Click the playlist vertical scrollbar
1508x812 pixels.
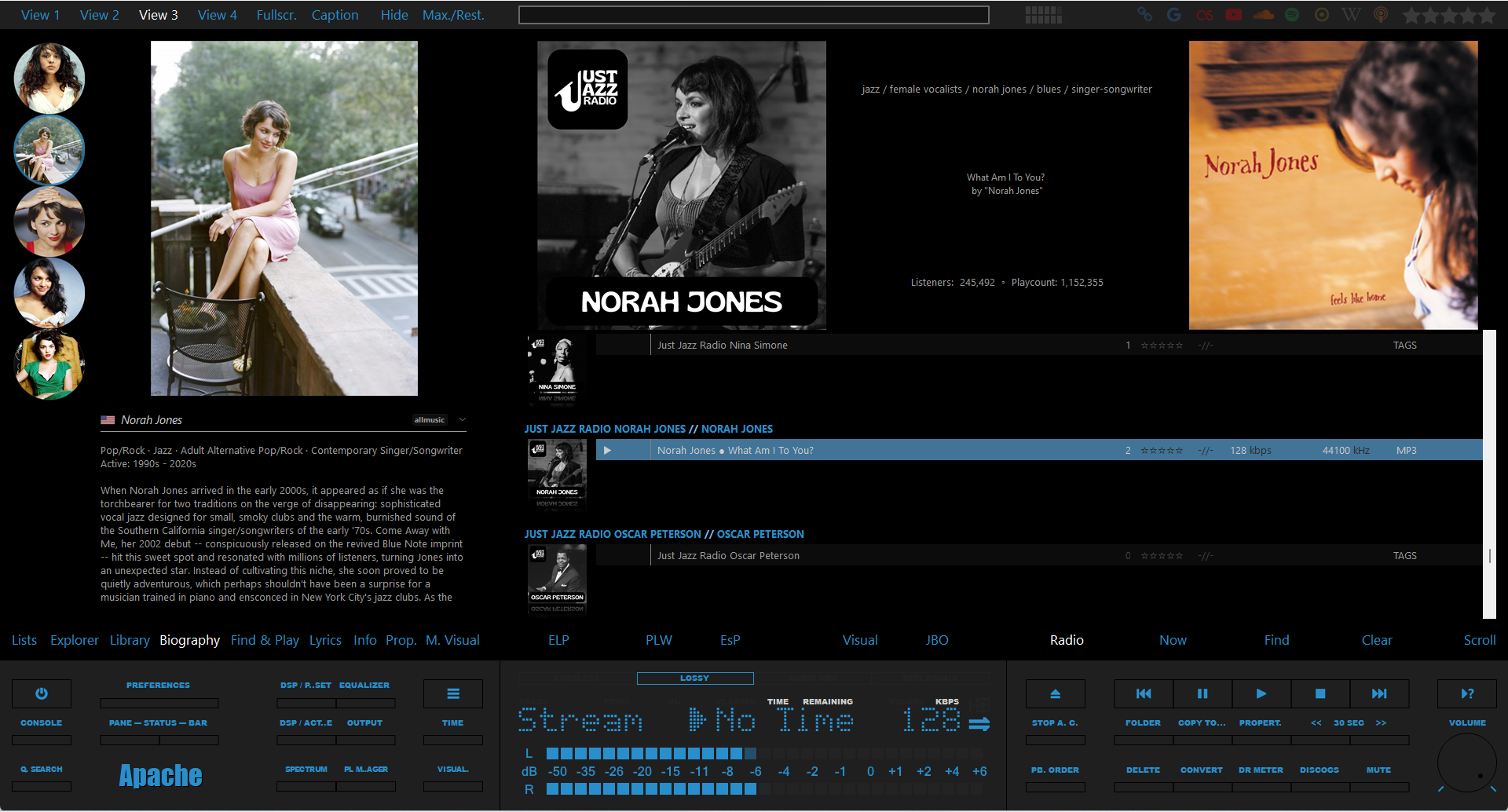tap(1489, 474)
